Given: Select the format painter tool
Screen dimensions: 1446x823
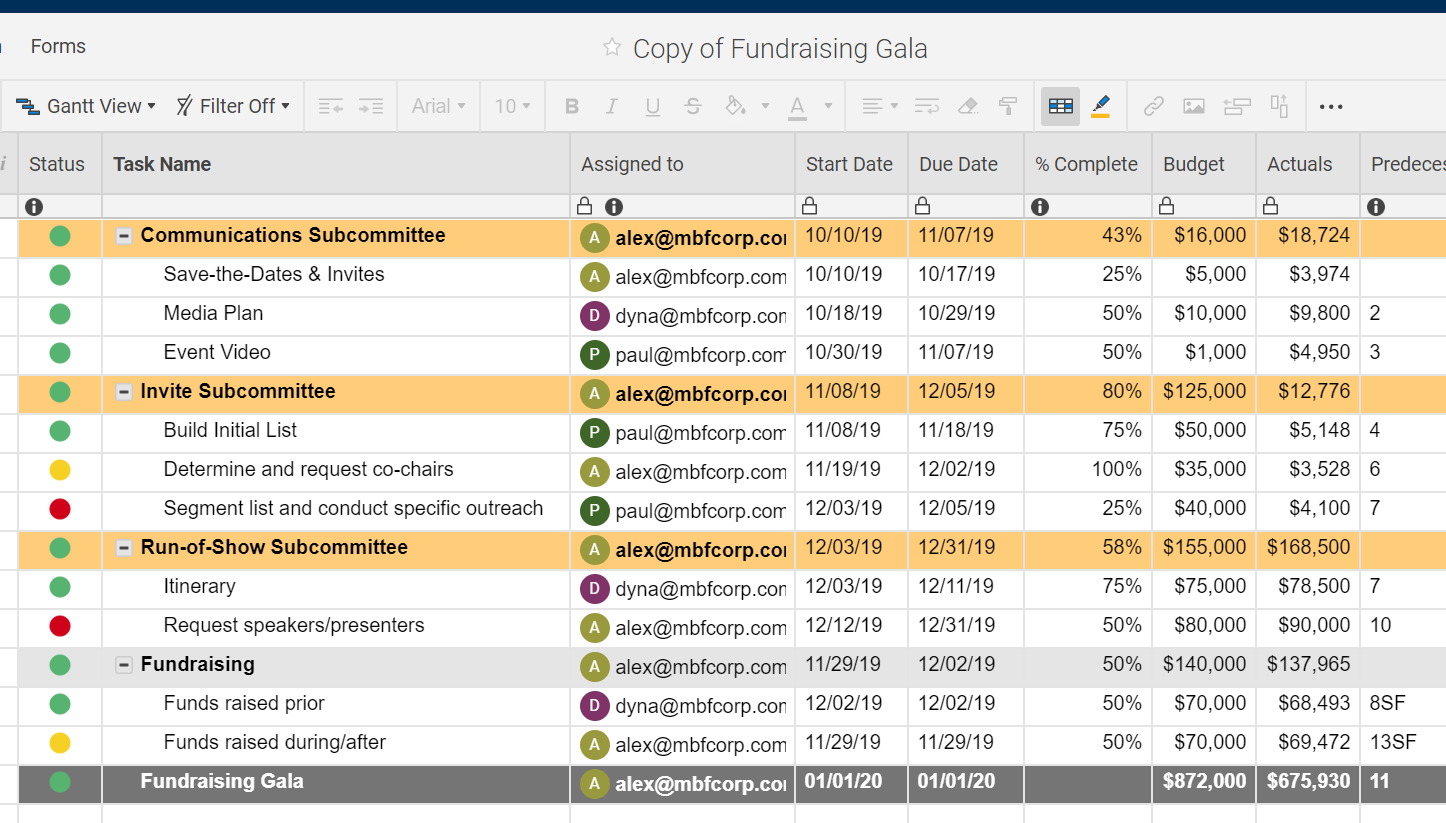Looking at the screenshot, I should tap(1008, 106).
